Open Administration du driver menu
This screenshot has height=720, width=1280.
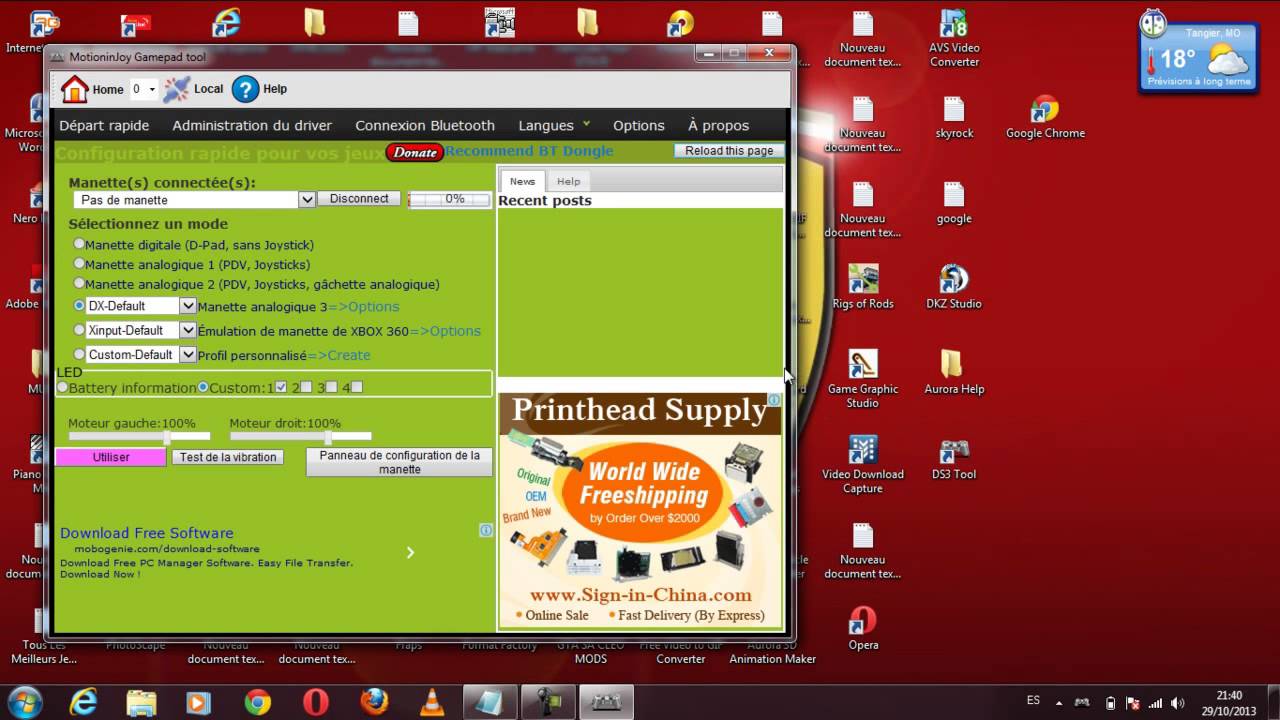point(252,125)
